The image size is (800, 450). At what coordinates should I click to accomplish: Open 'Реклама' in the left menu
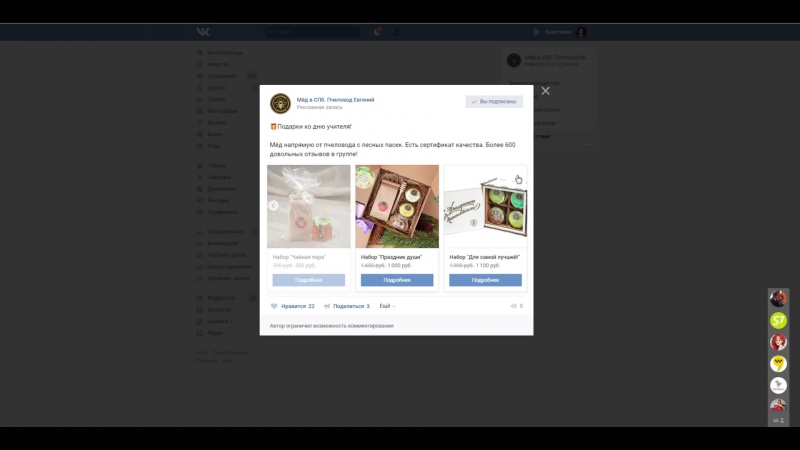[x=218, y=201]
